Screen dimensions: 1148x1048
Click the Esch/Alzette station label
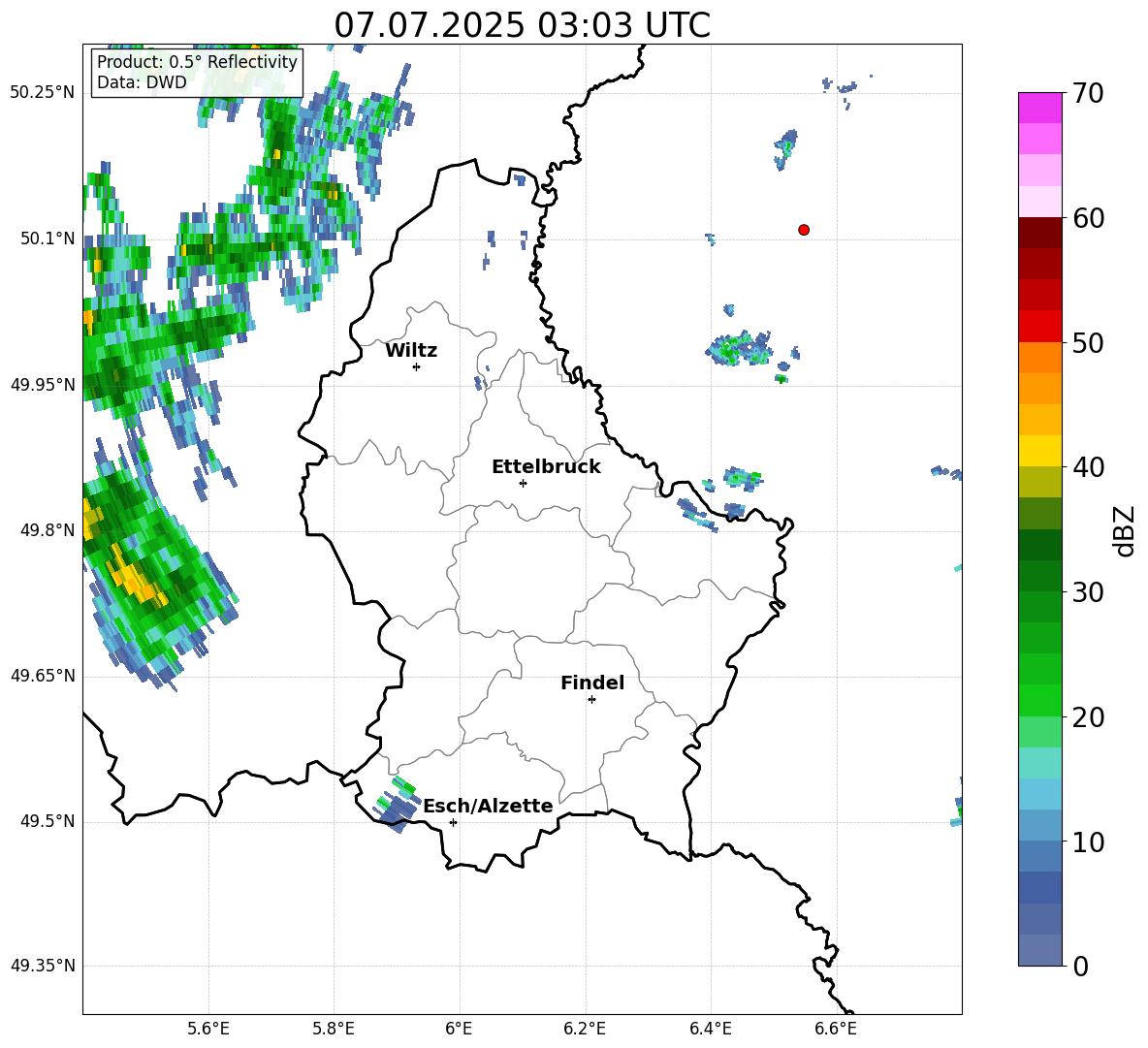(x=488, y=806)
